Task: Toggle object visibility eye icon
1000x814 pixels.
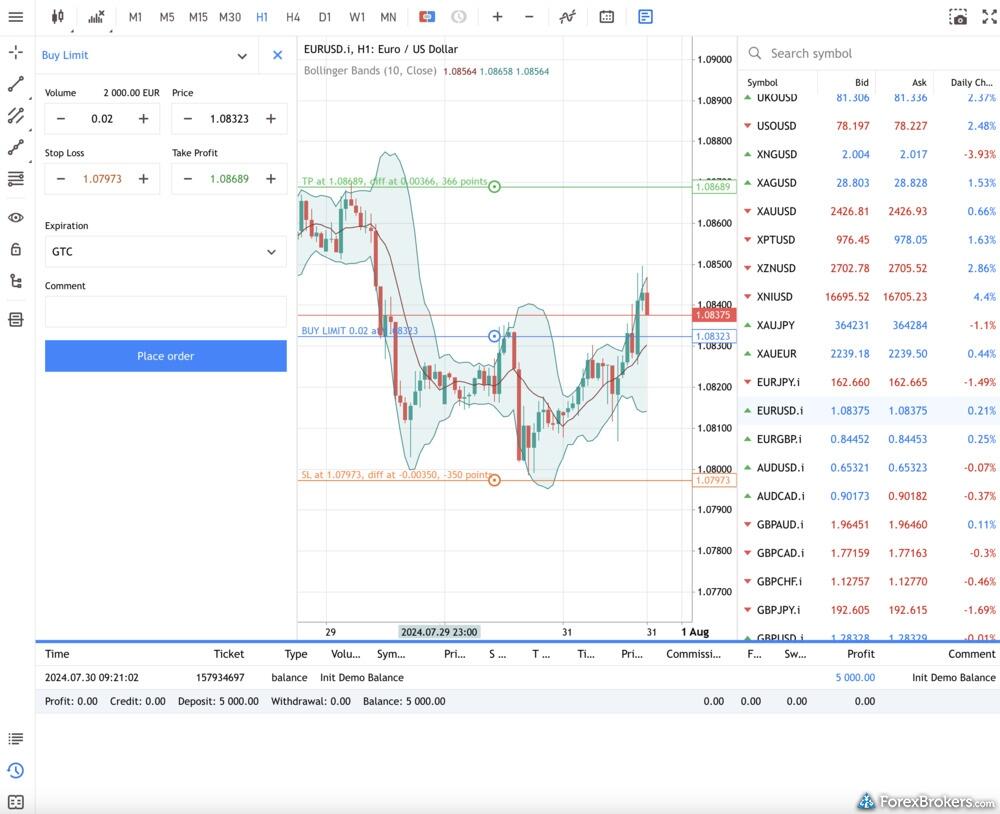Action: pos(15,217)
